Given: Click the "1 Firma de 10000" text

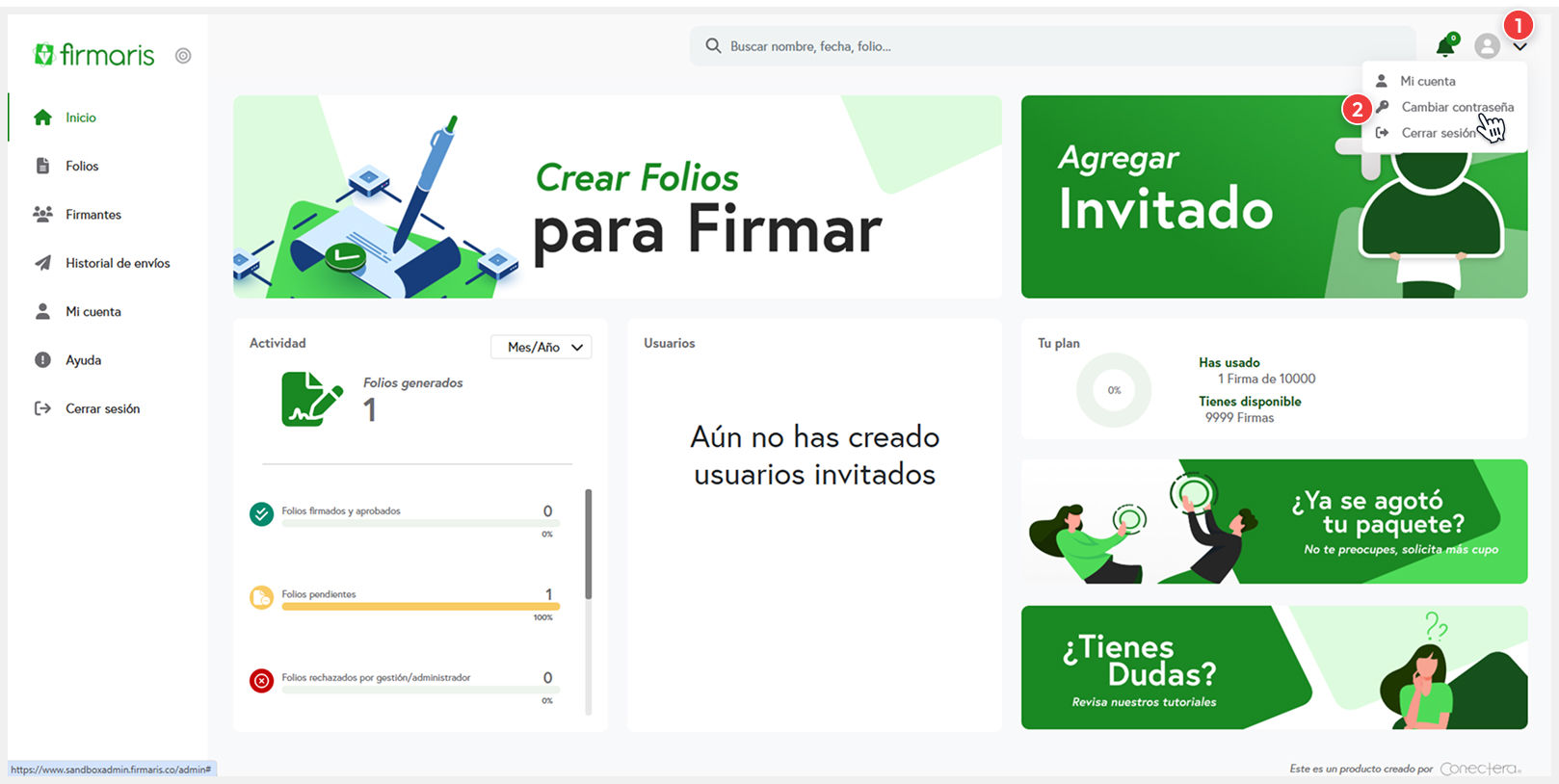Looking at the screenshot, I should (x=1266, y=379).
